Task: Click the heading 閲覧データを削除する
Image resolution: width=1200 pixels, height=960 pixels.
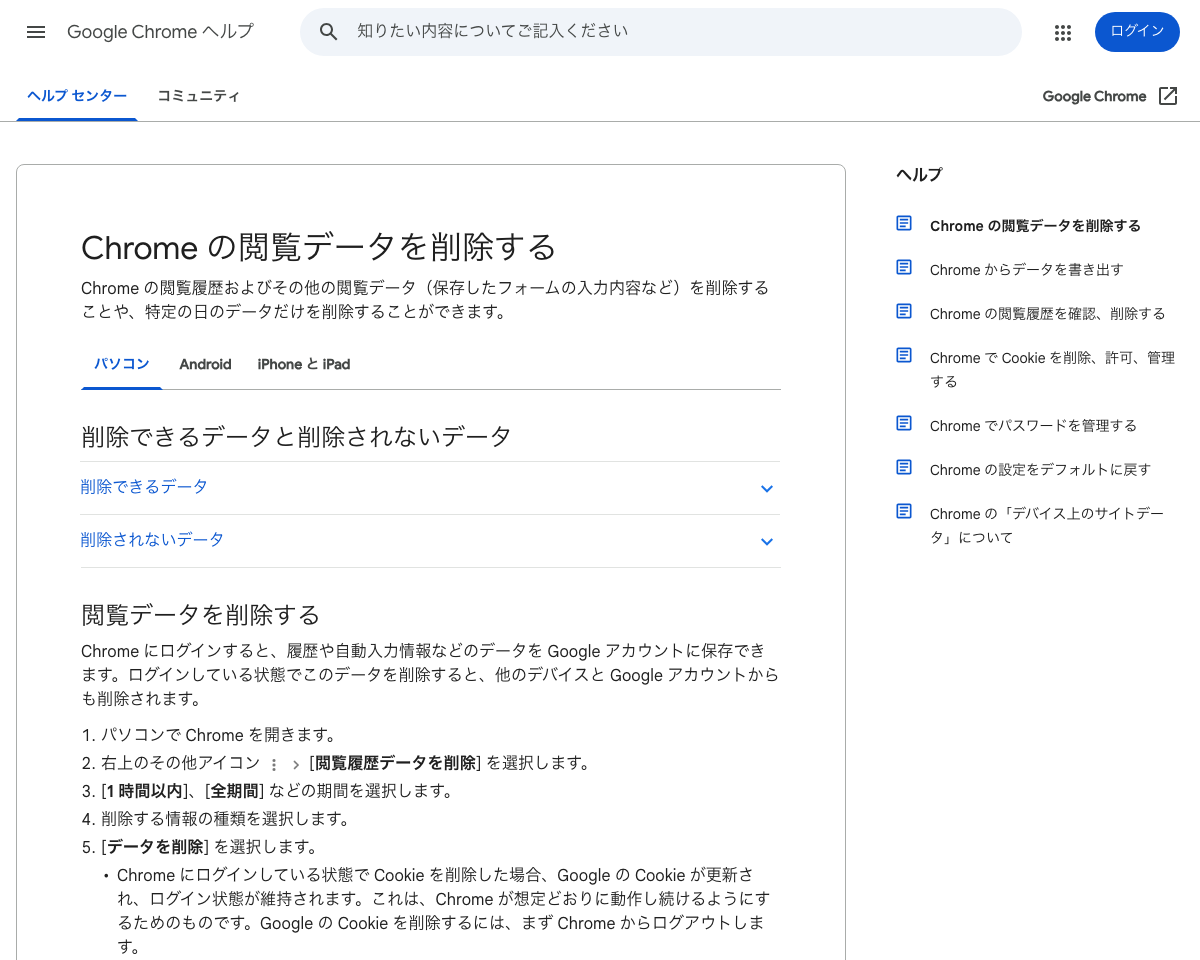Action: click(200, 614)
